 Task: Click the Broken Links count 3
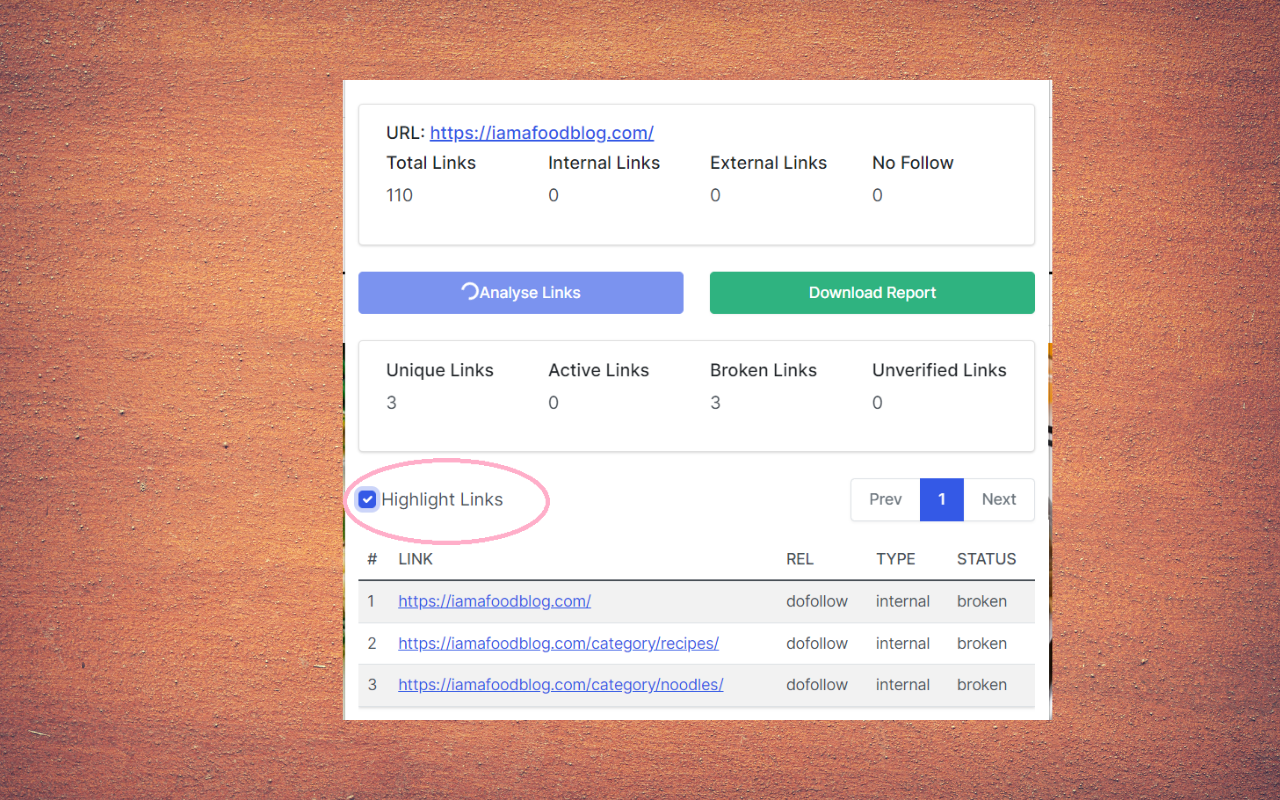click(x=715, y=402)
